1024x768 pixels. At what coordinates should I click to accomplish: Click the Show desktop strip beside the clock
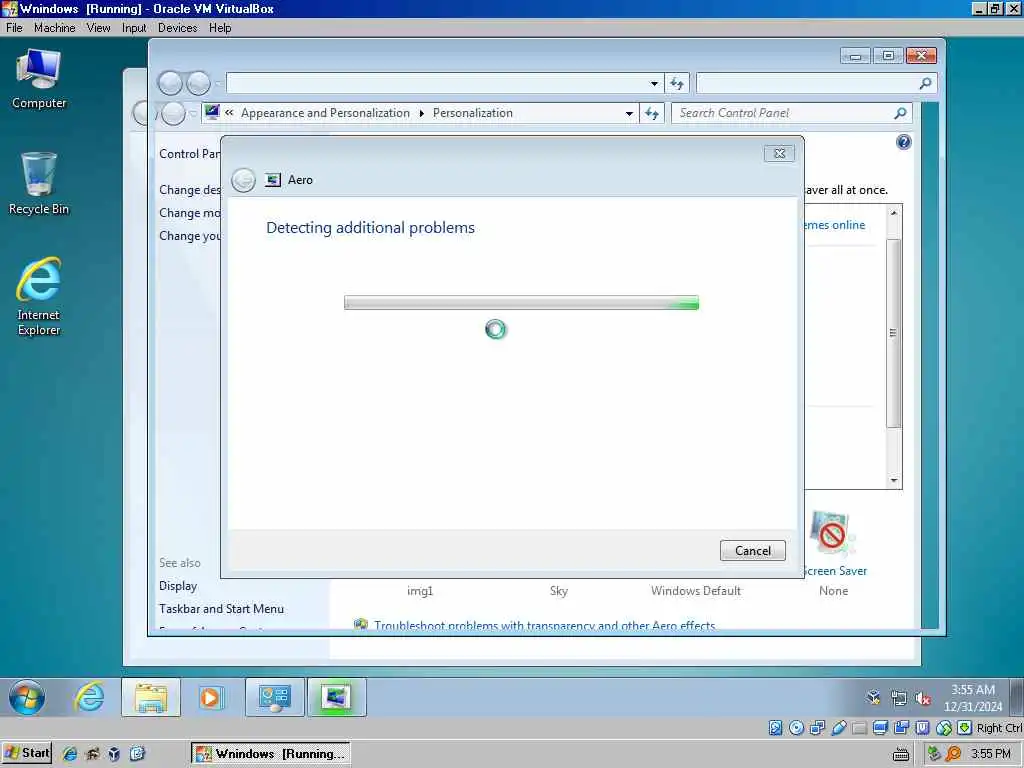coord(1017,697)
